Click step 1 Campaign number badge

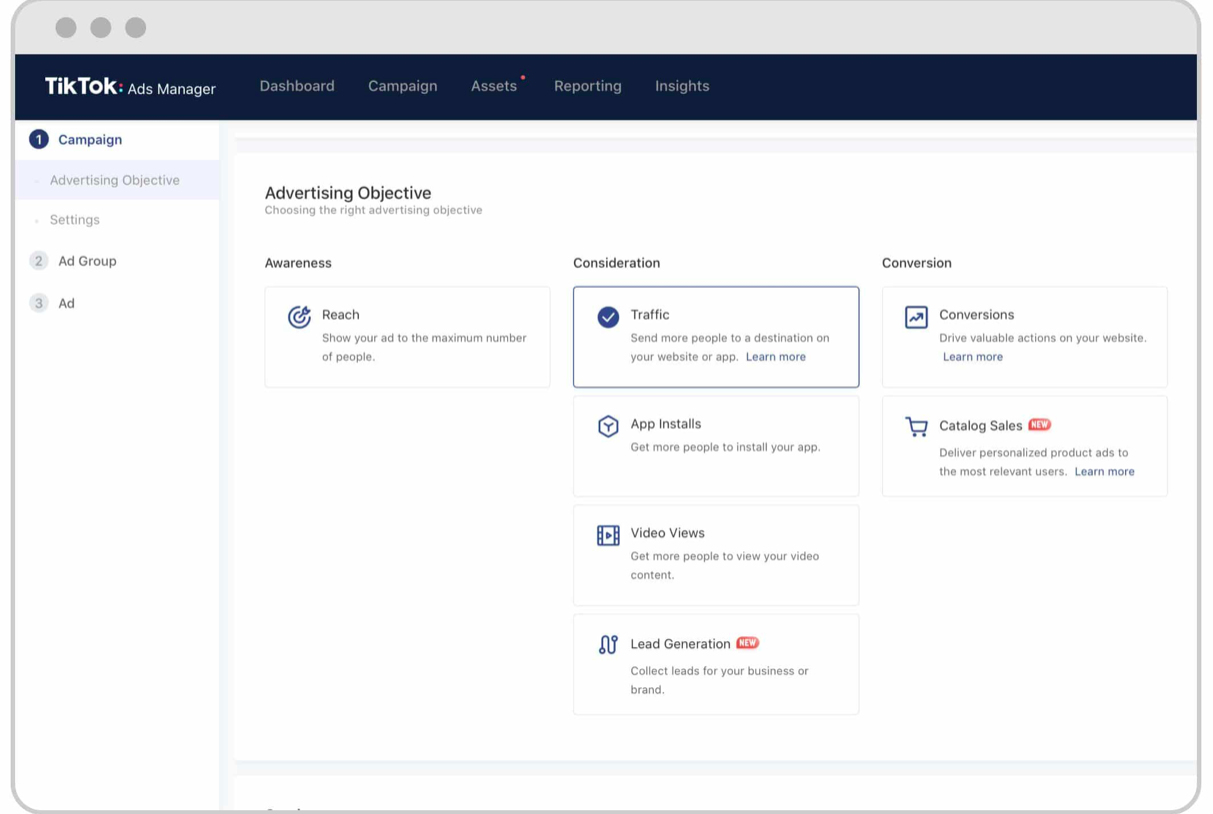click(x=39, y=140)
